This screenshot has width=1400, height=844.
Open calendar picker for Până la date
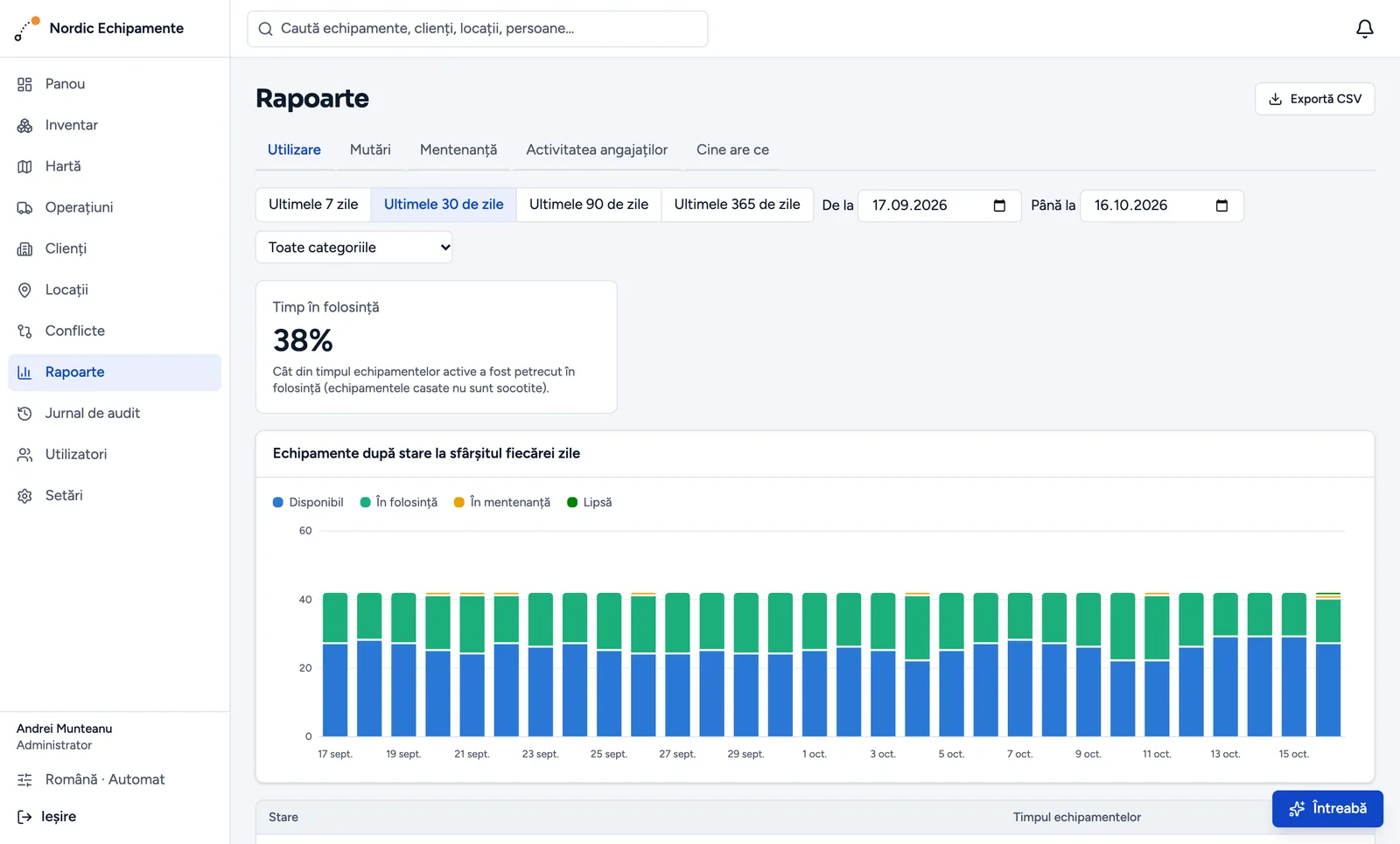tap(1221, 206)
